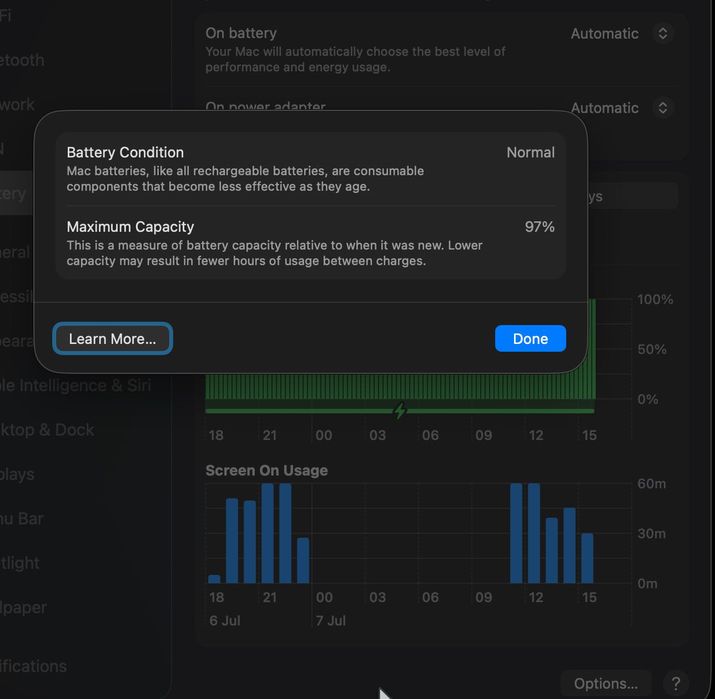
Task: Select Desktop & Dock in sidebar
Action: (47, 430)
